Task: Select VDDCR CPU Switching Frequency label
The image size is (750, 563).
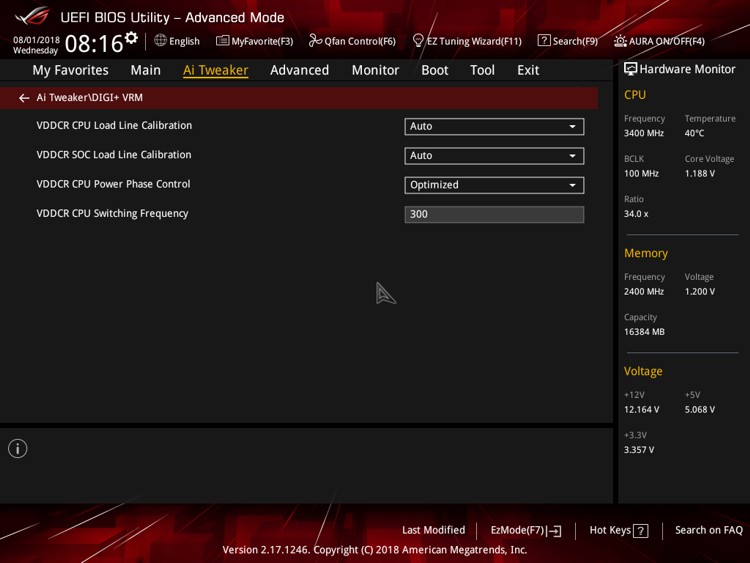Action: 112,213
